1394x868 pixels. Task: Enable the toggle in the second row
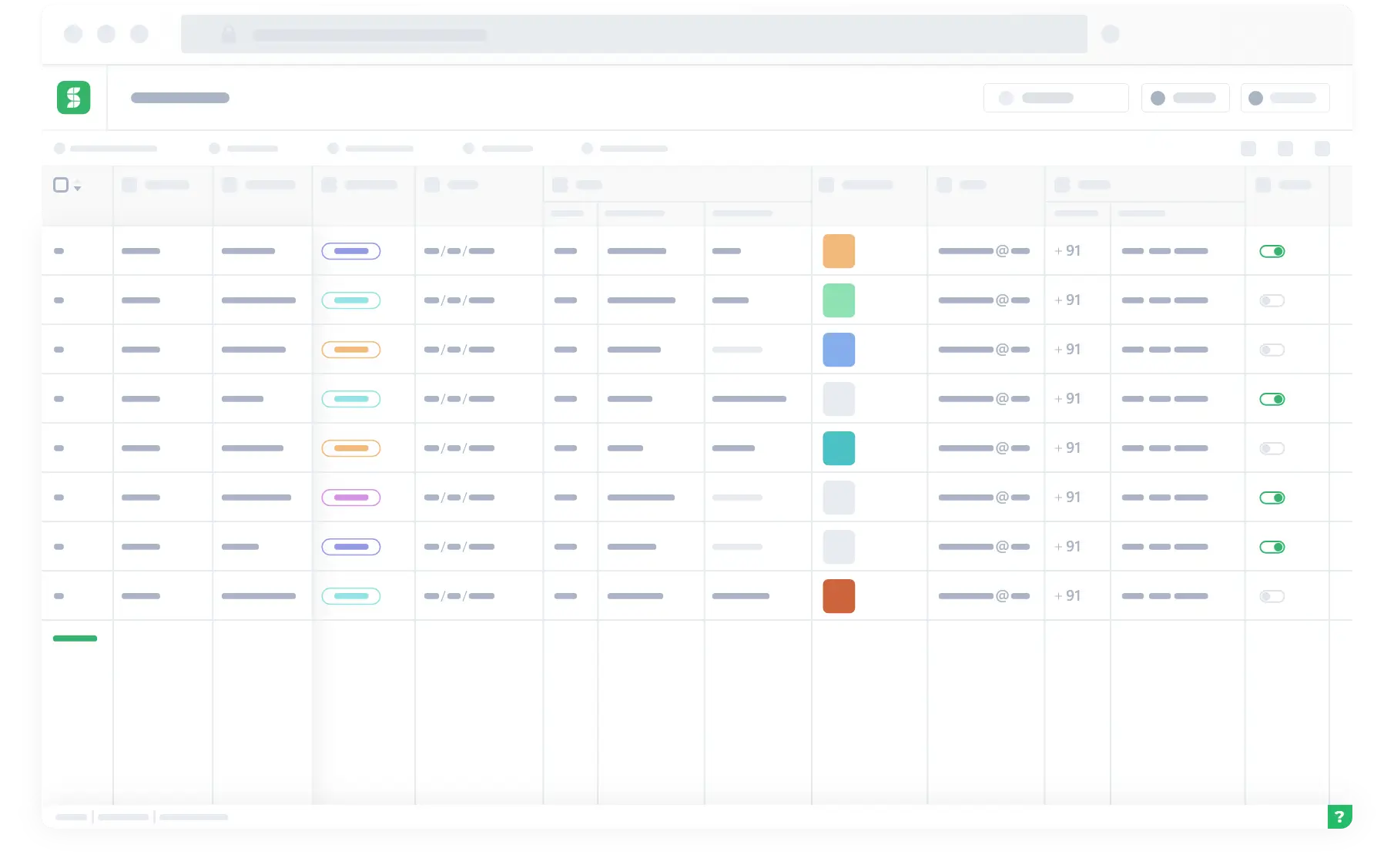click(1272, 300)
